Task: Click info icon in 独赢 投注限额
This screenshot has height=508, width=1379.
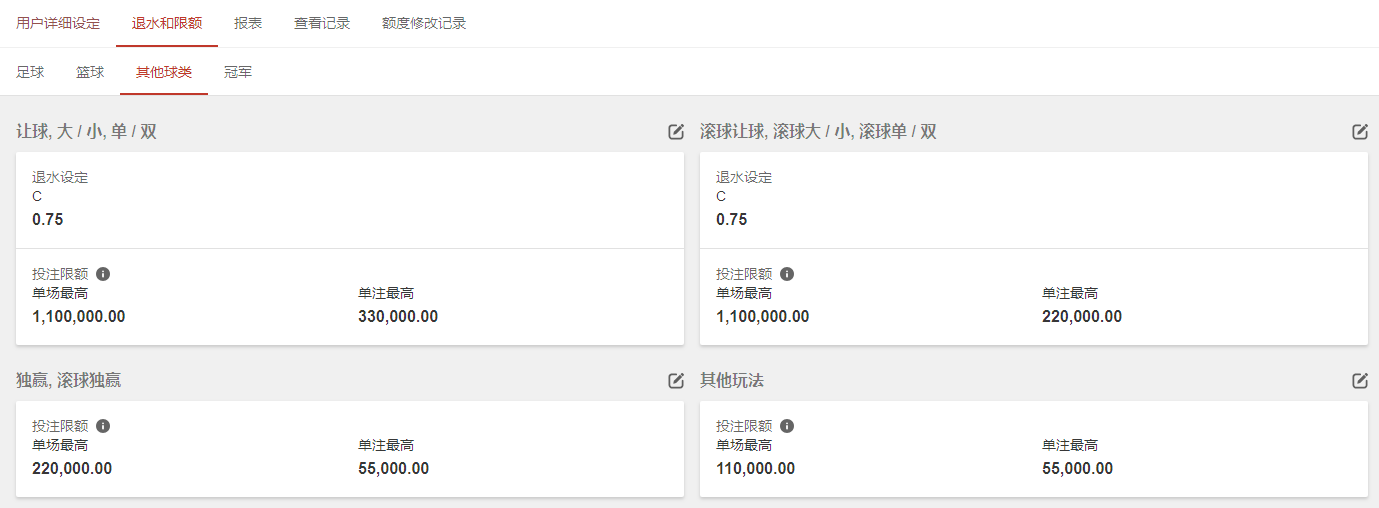Action: pyautogui.click(x=103, y=426)
